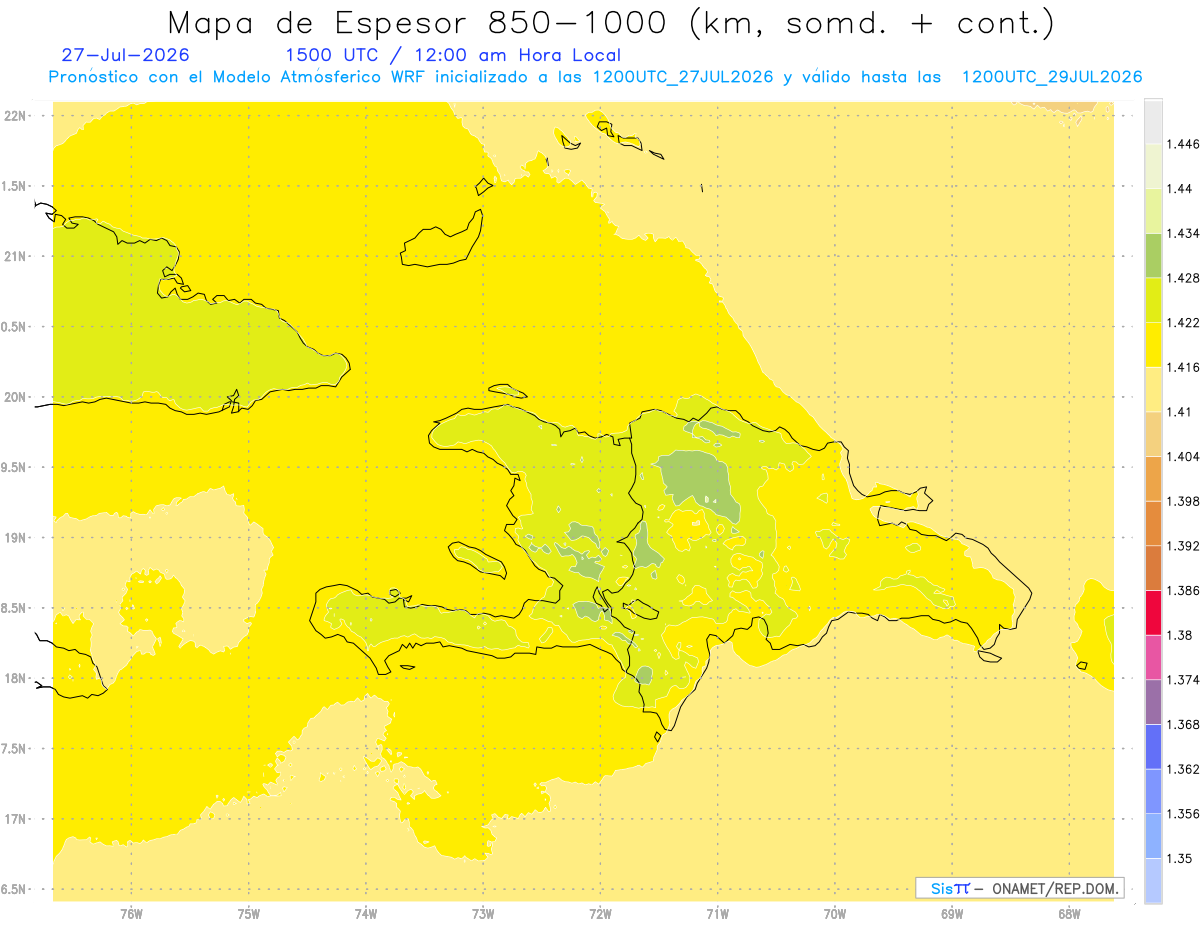
Task: Click the legend value 1.35
Action: (1179, 858)
